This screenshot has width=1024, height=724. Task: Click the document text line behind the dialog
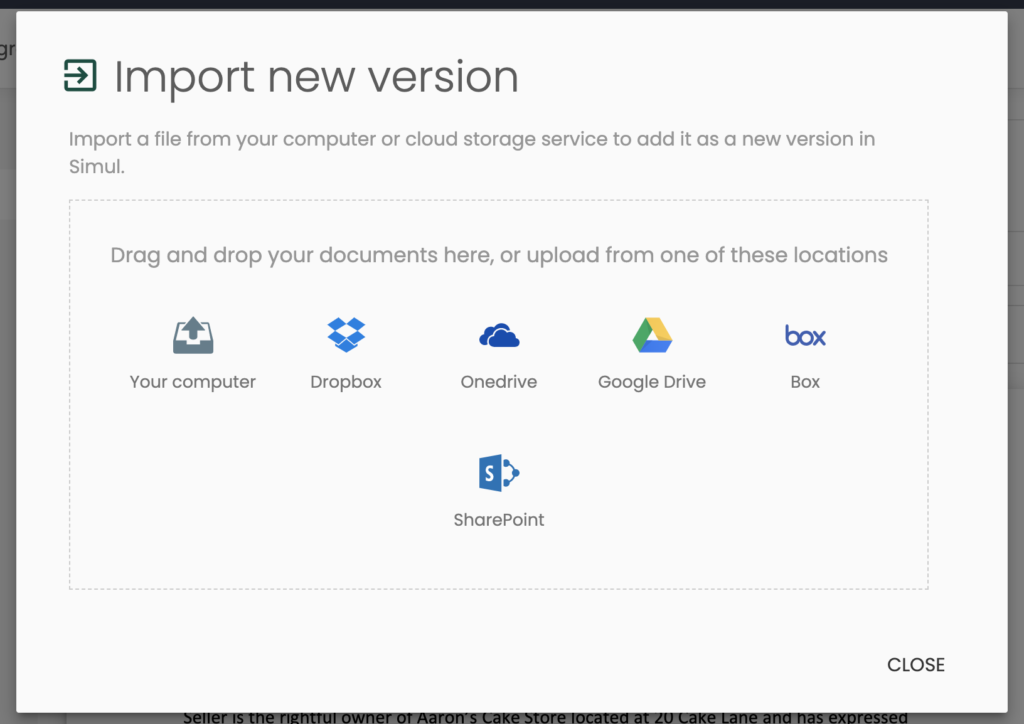545,717
